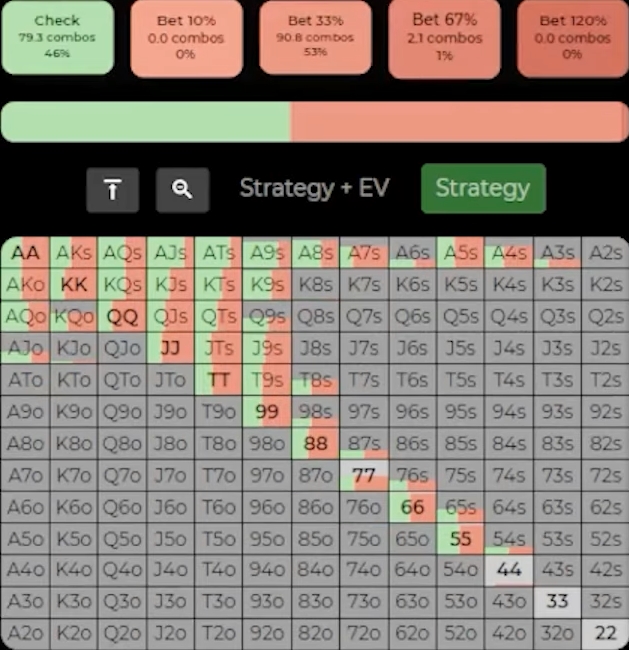629x650 pixels.
Task: Pick the Bet 67% action card
Action: click(444, 37)
